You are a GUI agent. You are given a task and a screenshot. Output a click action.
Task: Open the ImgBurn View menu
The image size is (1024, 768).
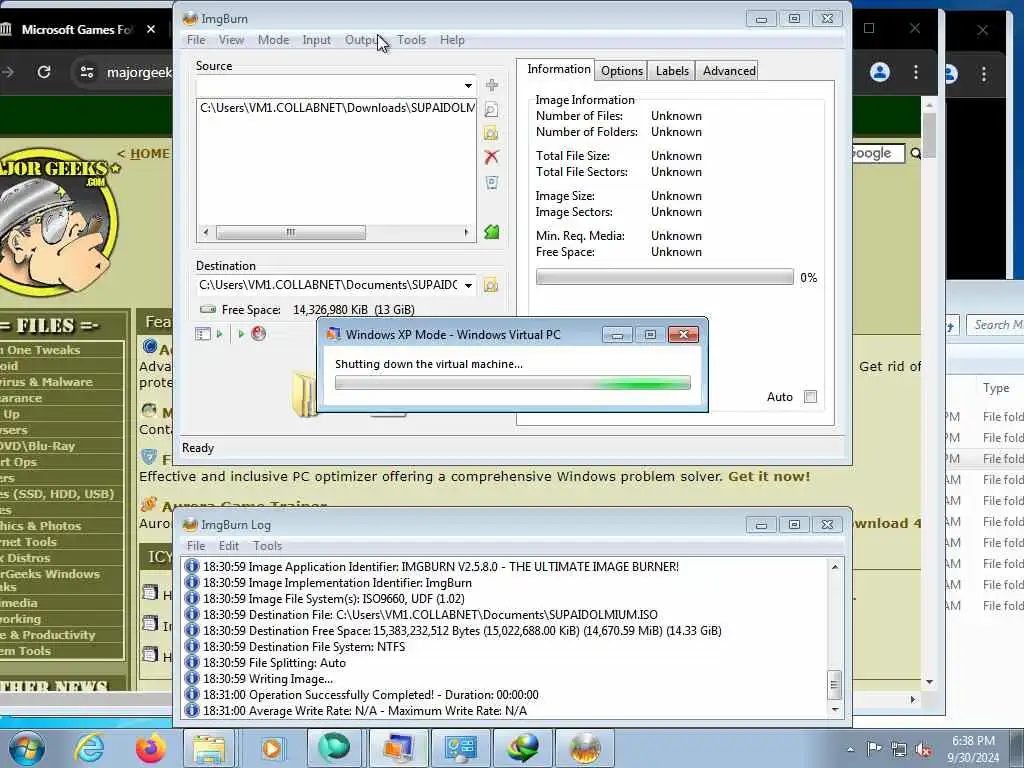231,40
